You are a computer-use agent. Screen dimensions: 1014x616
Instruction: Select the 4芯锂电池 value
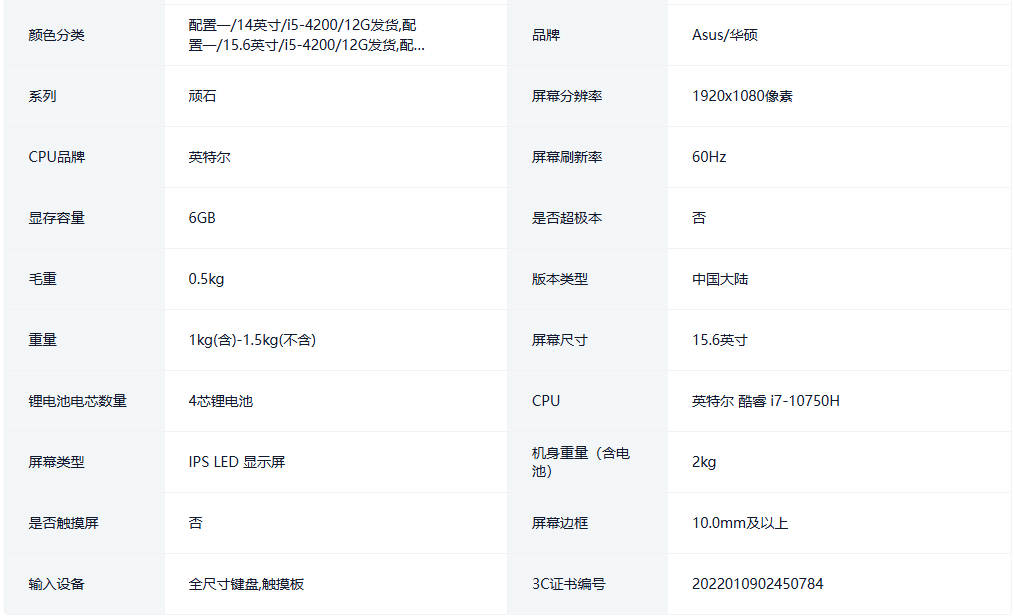pos(220,401)
